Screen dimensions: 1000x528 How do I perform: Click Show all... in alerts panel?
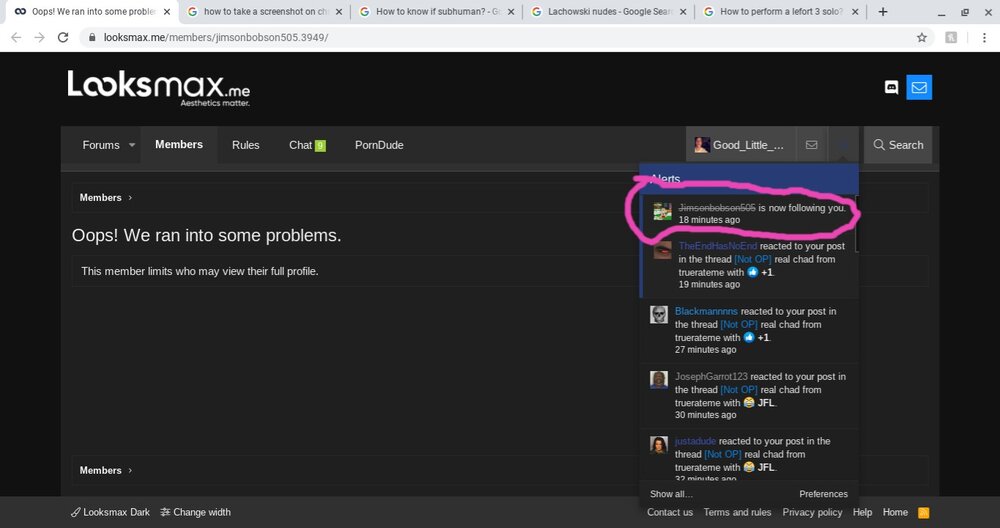pyautogui.click(x=671, y=494)
